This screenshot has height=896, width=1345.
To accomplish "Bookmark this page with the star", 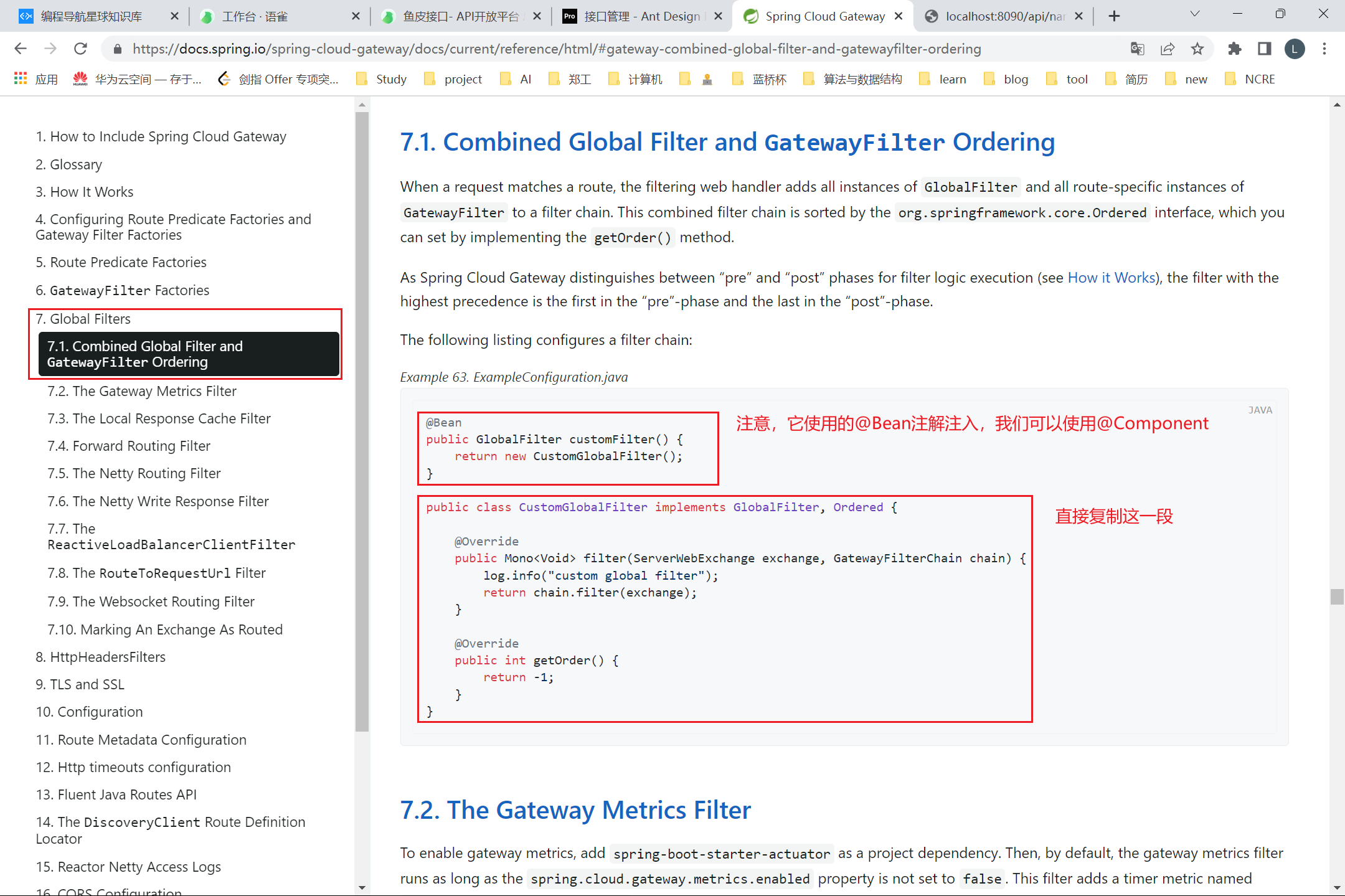I will tap(1197, 49).
